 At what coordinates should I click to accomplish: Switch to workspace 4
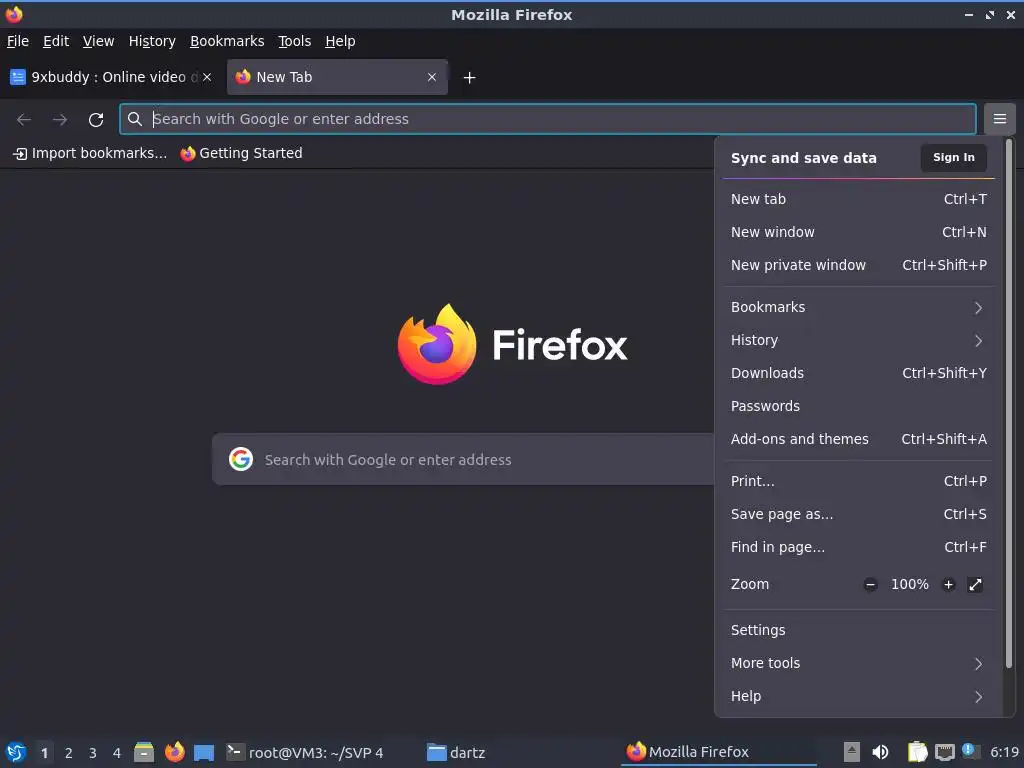point(117,753)
